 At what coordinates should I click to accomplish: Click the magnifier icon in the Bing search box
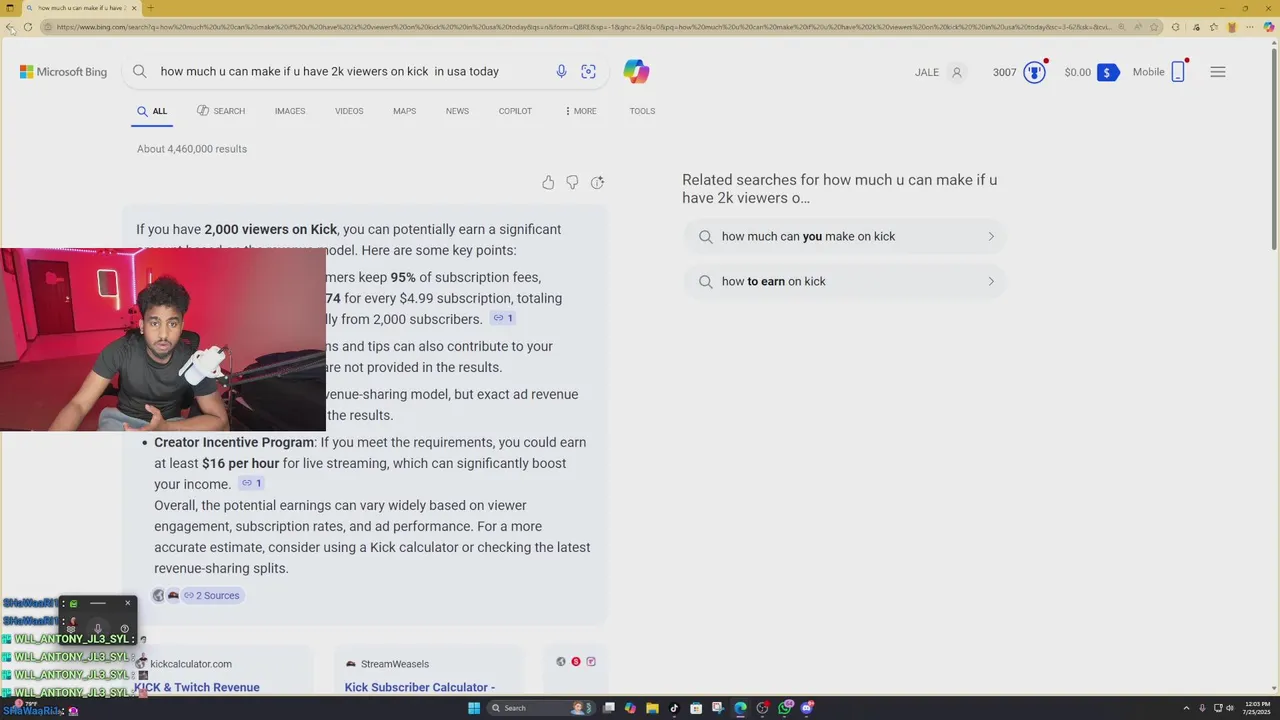pyautogui.click(x=140, y=71)
